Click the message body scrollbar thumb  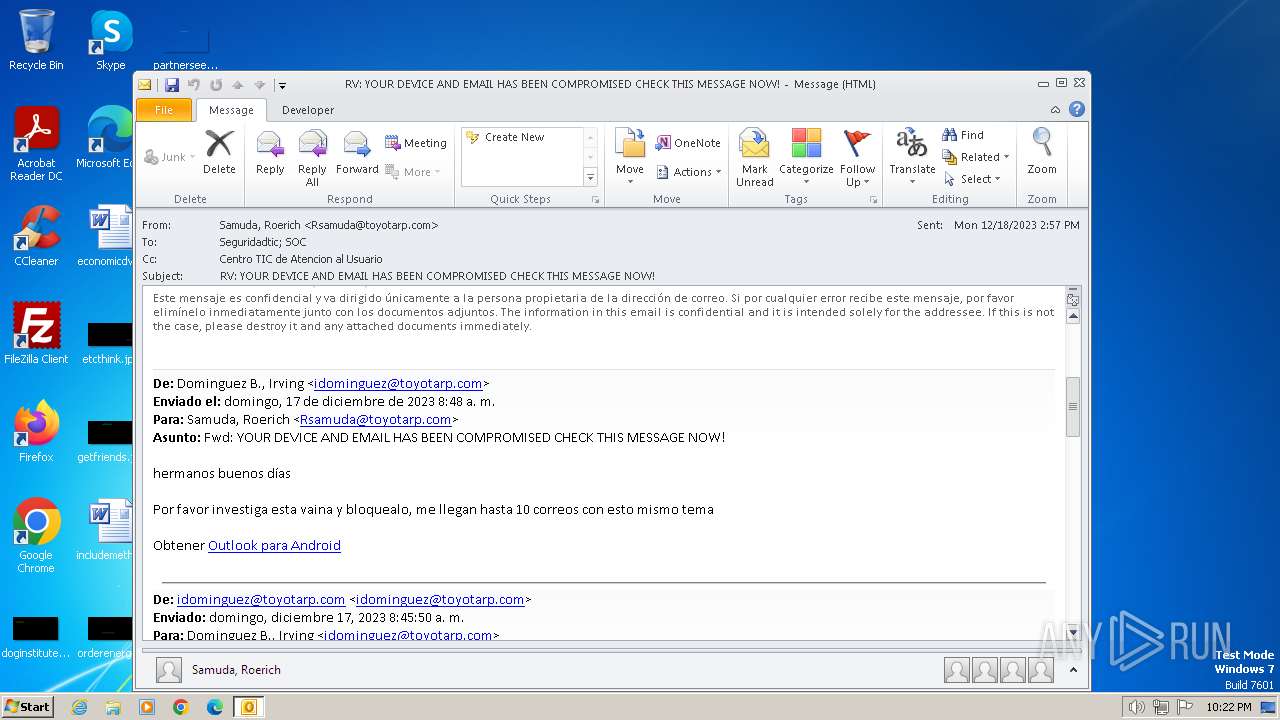(x=1073, y=406)
